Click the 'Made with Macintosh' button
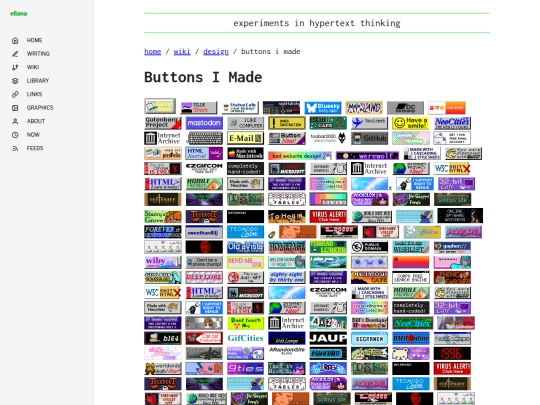Viewport: 540px width, 405px height. point(246,153)
